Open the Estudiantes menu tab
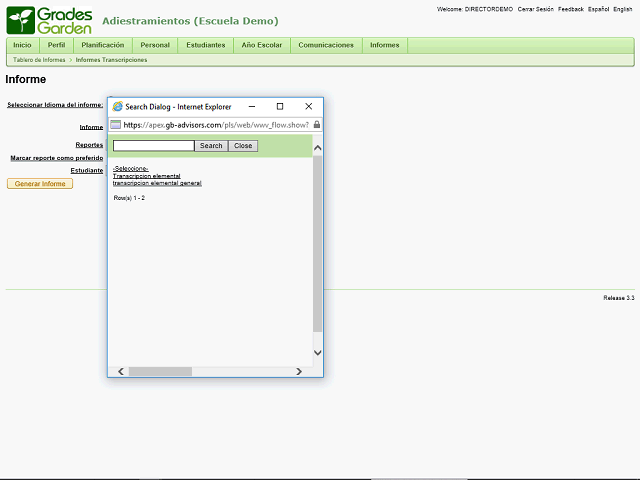The image size is (640, 480). pos(205,45)
